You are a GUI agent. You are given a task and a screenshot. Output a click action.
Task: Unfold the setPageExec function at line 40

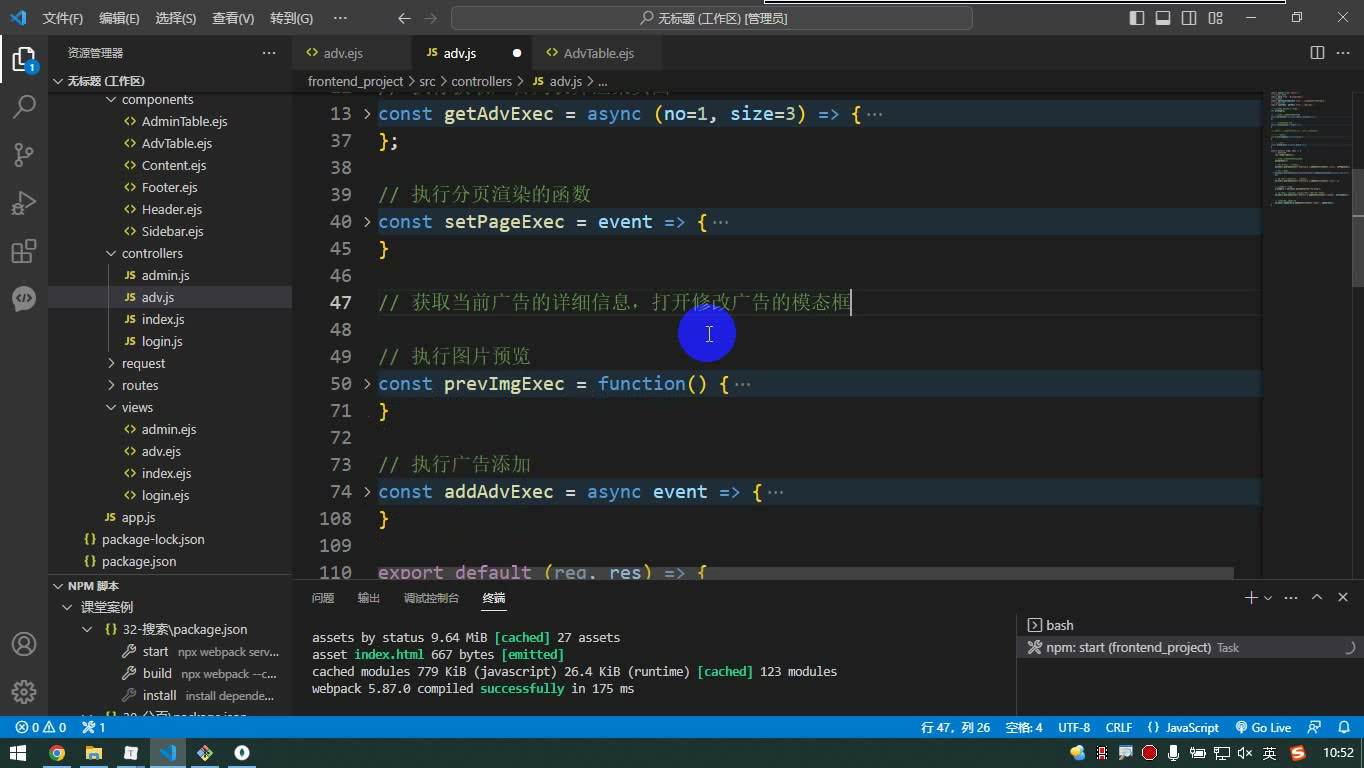pos(367,222)
